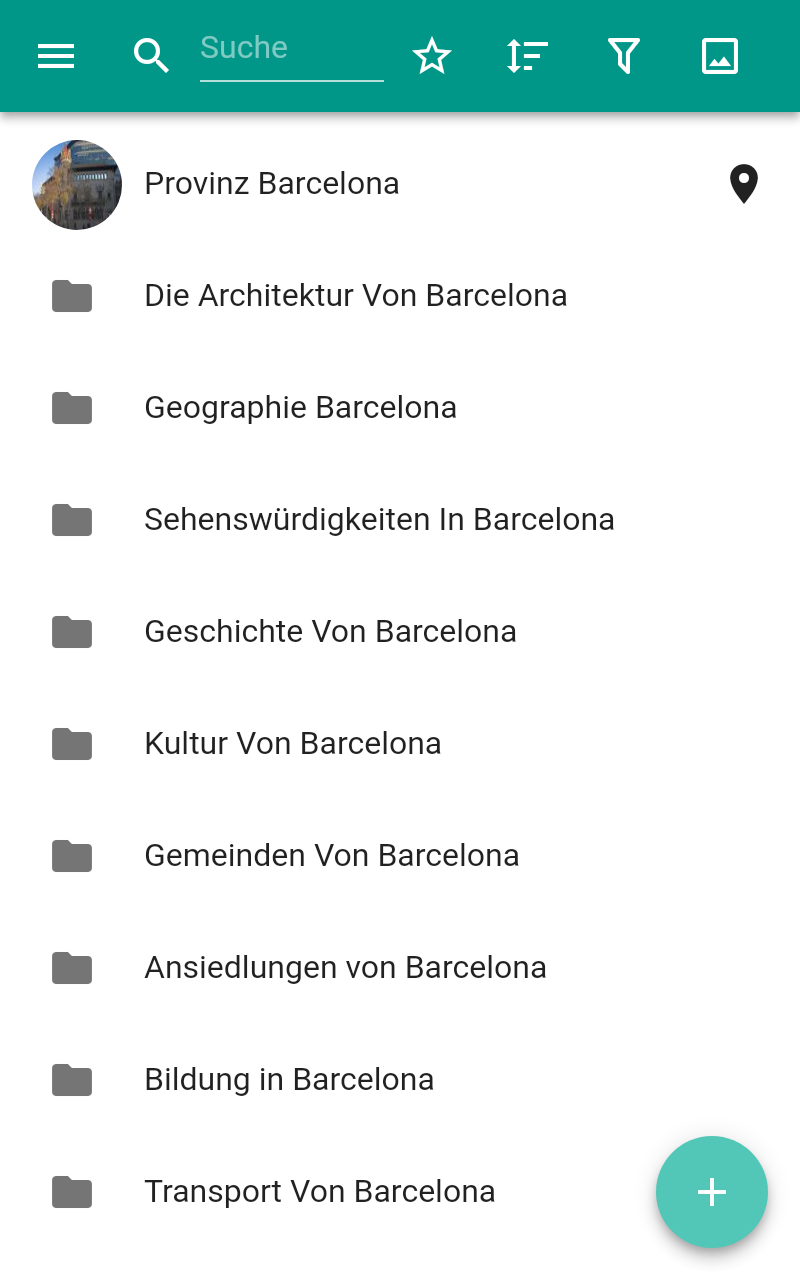Open the Kultur Von Barcelona entry
Image resolution: width=800 pixels, height=1280 pixels.
pyautogui.click(x=293, y=744)
